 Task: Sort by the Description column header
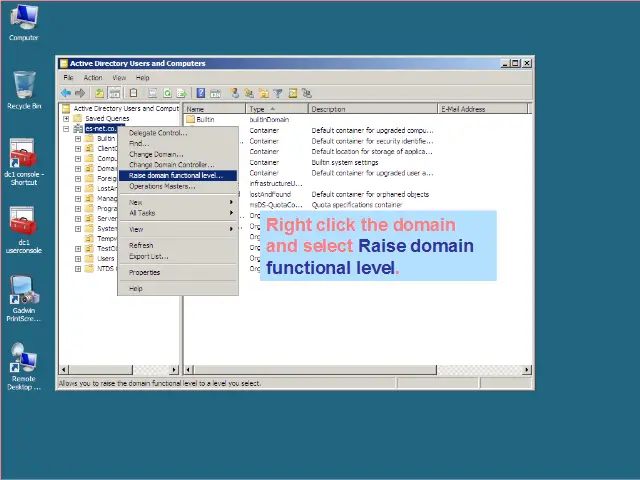[373, 109]
